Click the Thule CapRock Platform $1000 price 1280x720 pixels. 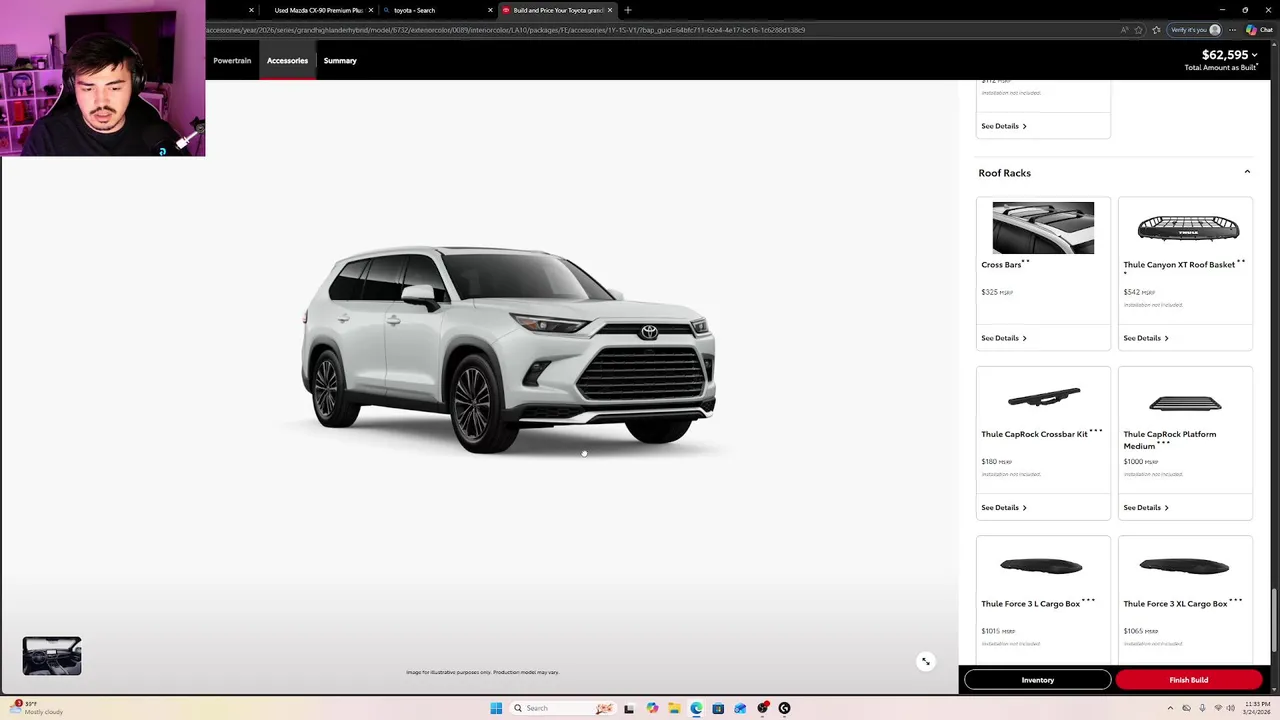point(1140,462)
